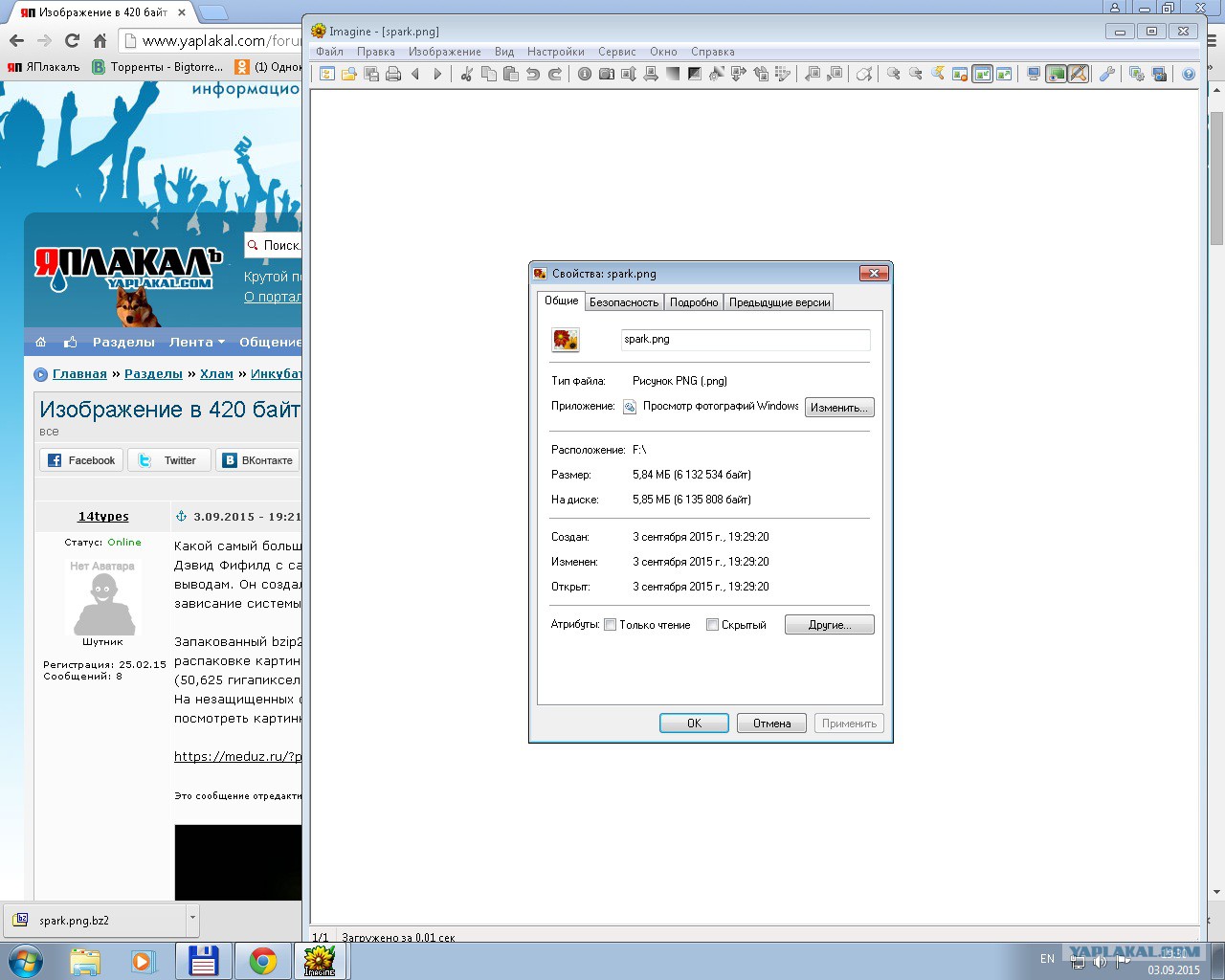Viewport: 1225px width, 980px height.
Task: Click the Copy icon in Imagine toolbar
Action: (488, 74)
